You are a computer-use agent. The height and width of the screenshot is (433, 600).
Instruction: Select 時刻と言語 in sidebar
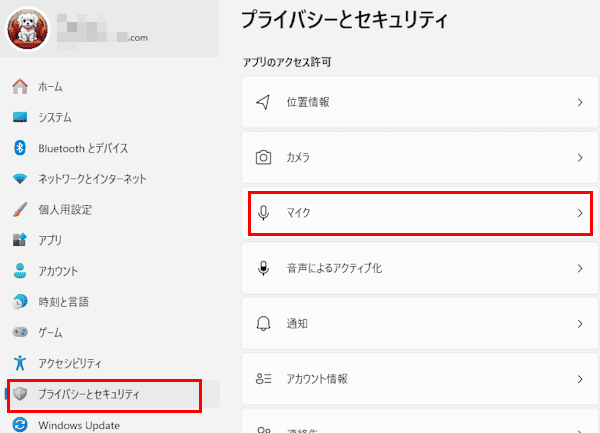(x=110, y=301)
